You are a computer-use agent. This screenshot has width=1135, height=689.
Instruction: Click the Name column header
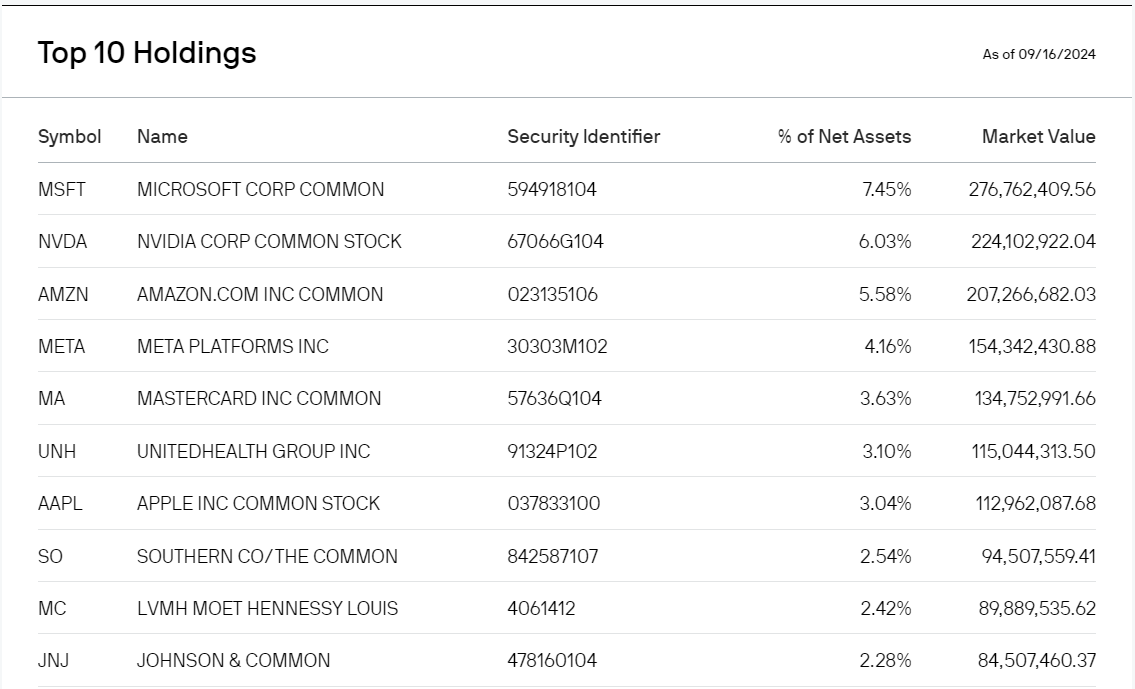click(x=162, y=137)
